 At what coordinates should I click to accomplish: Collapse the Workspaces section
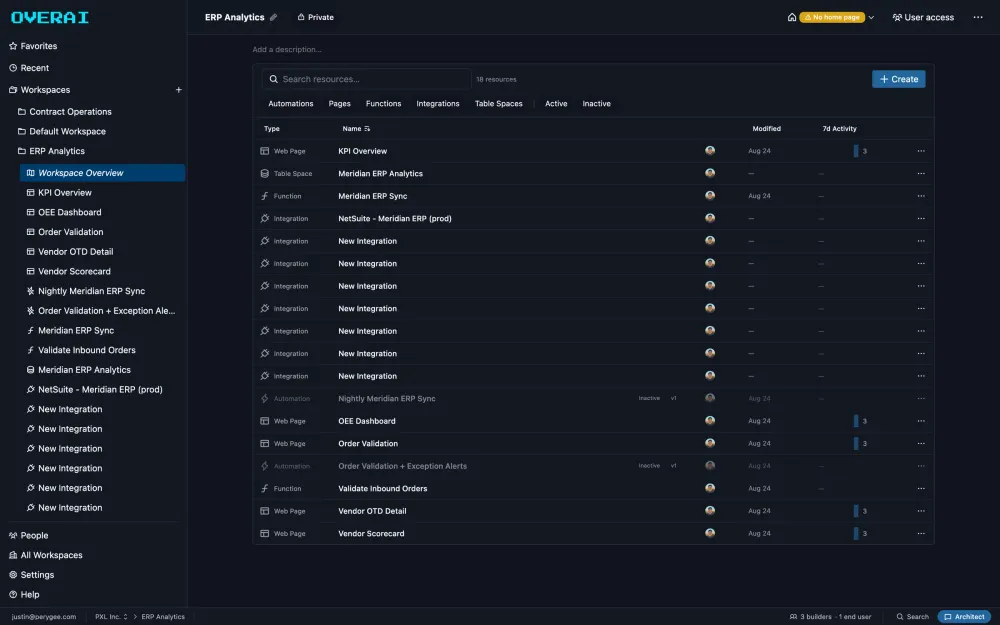click(40, 90)
